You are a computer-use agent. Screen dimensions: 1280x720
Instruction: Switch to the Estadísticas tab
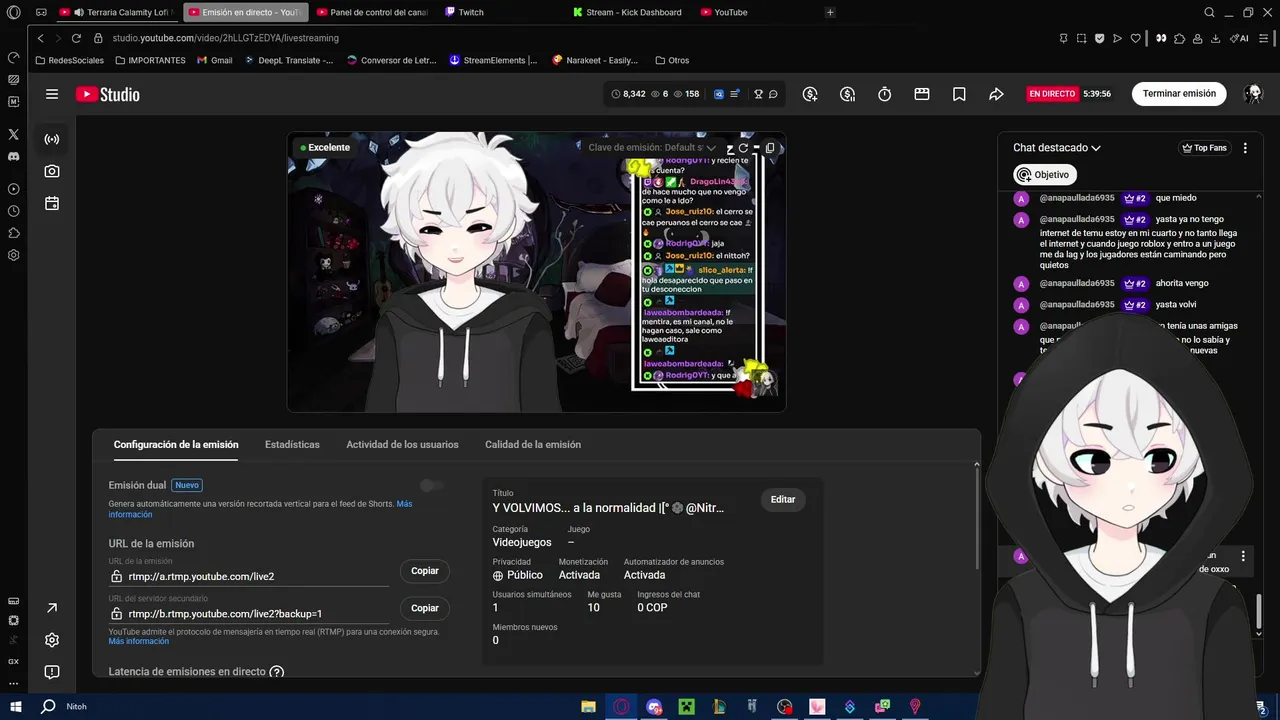coord(292,445)
